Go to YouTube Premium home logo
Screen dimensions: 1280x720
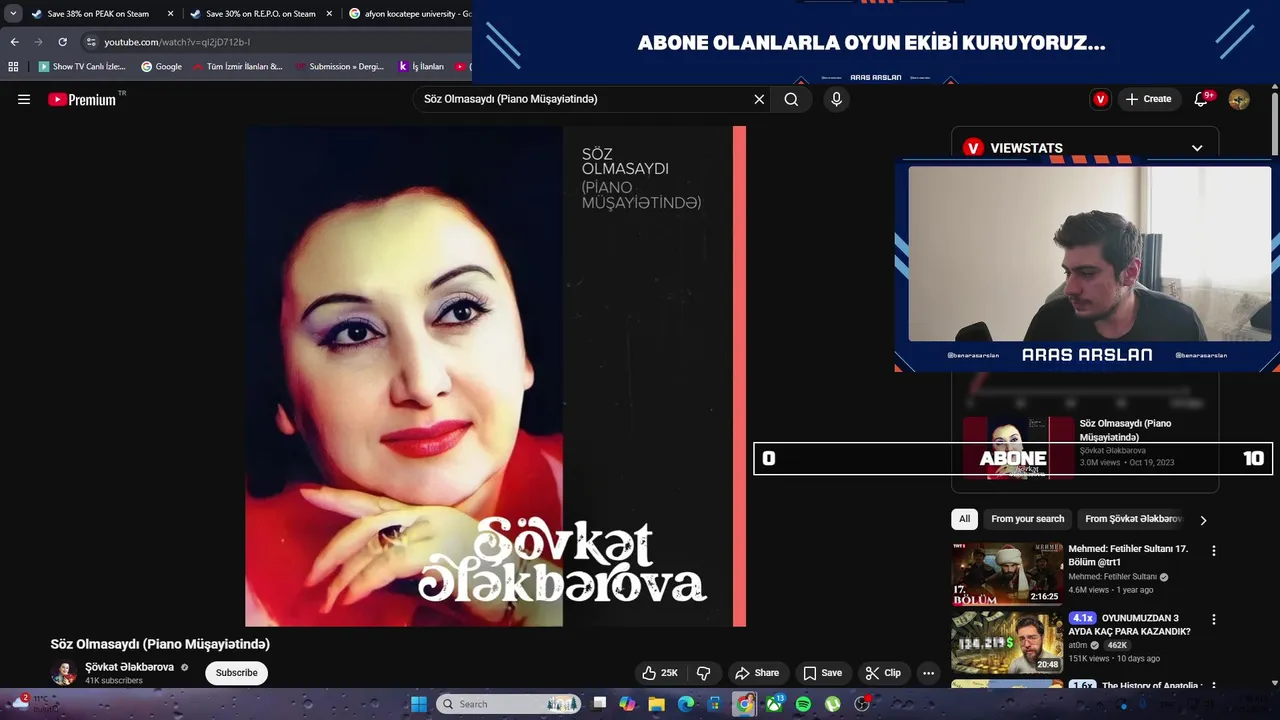[x=82, y=99]
